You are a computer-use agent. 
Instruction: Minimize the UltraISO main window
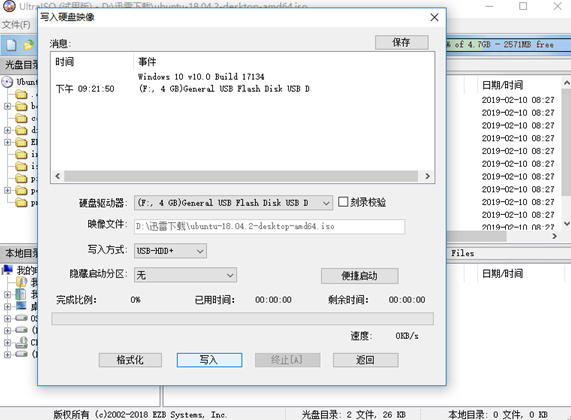pyautogui.click(x=489, y=6)
